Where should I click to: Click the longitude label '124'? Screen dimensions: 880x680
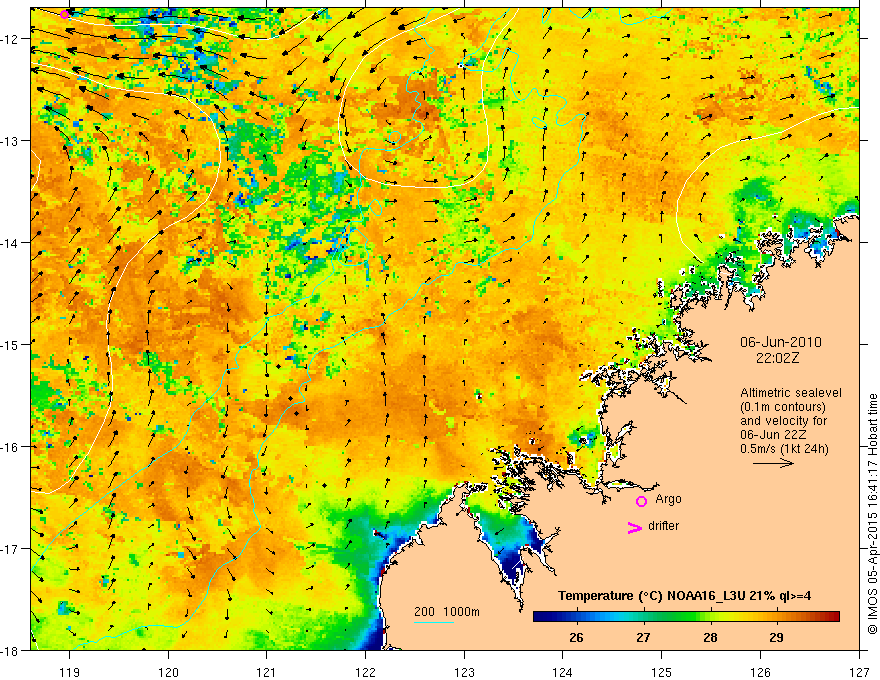tap(563, 672)
